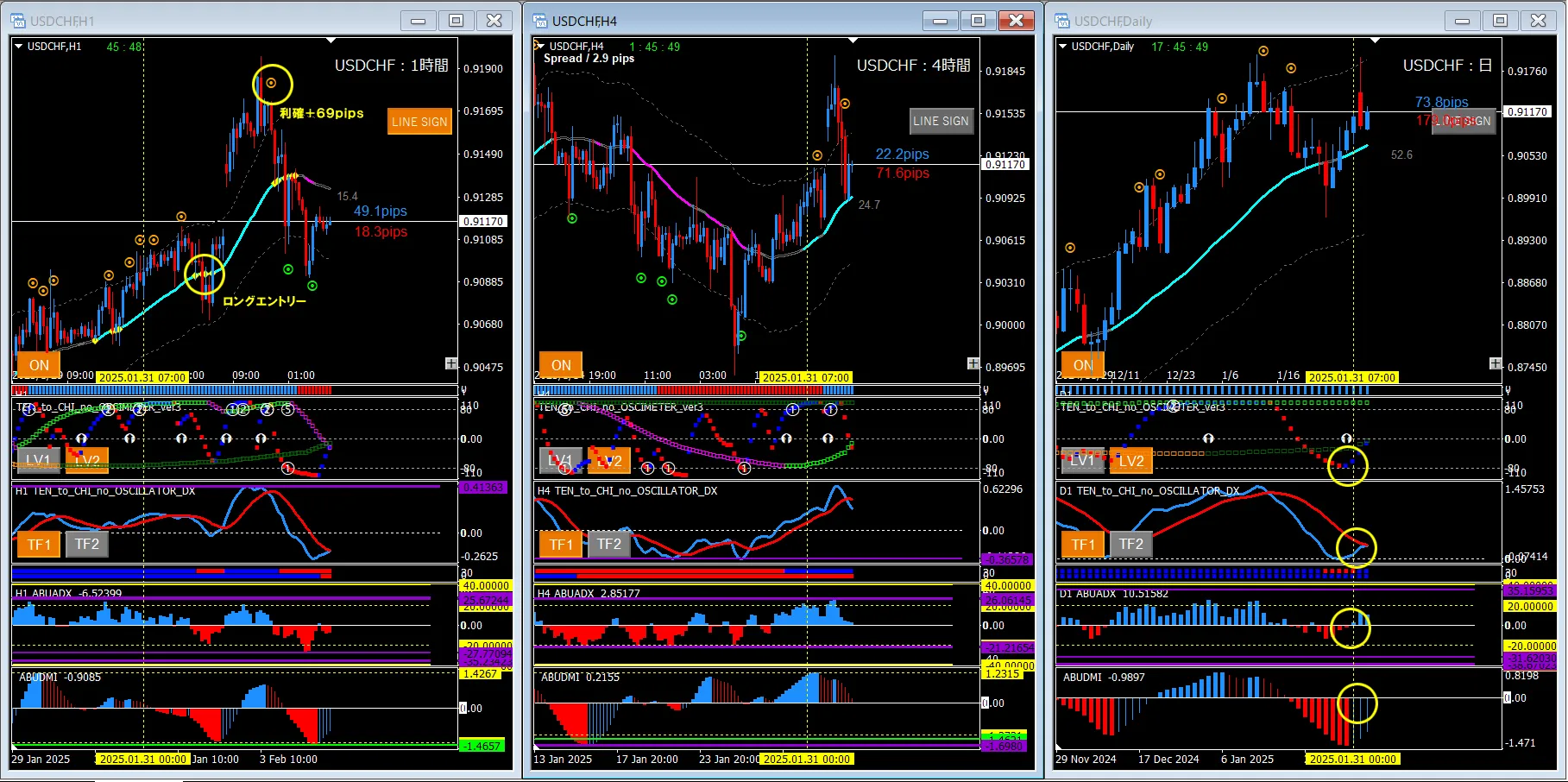Switch on TF1 in the H1 oscillator panel

(x=39, y=544)
